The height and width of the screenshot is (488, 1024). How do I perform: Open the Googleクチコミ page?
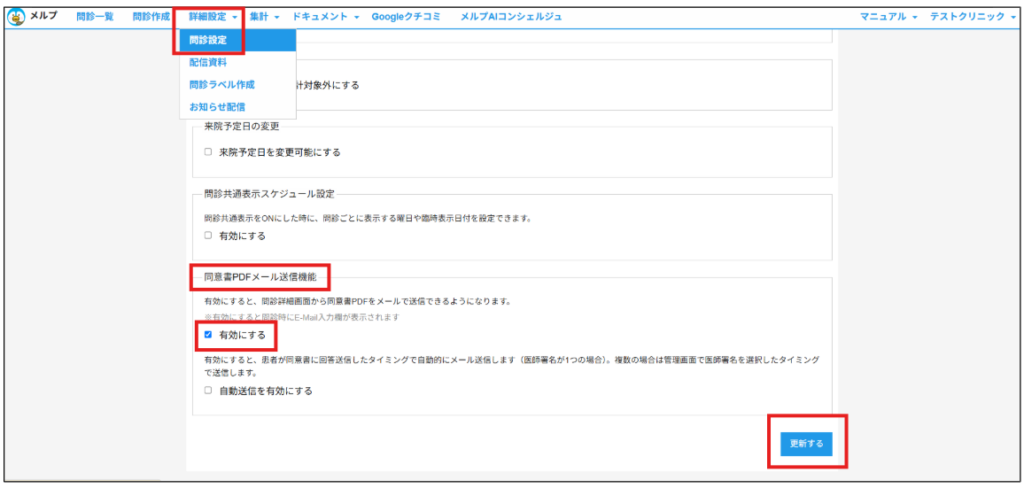tap(406, 17)
